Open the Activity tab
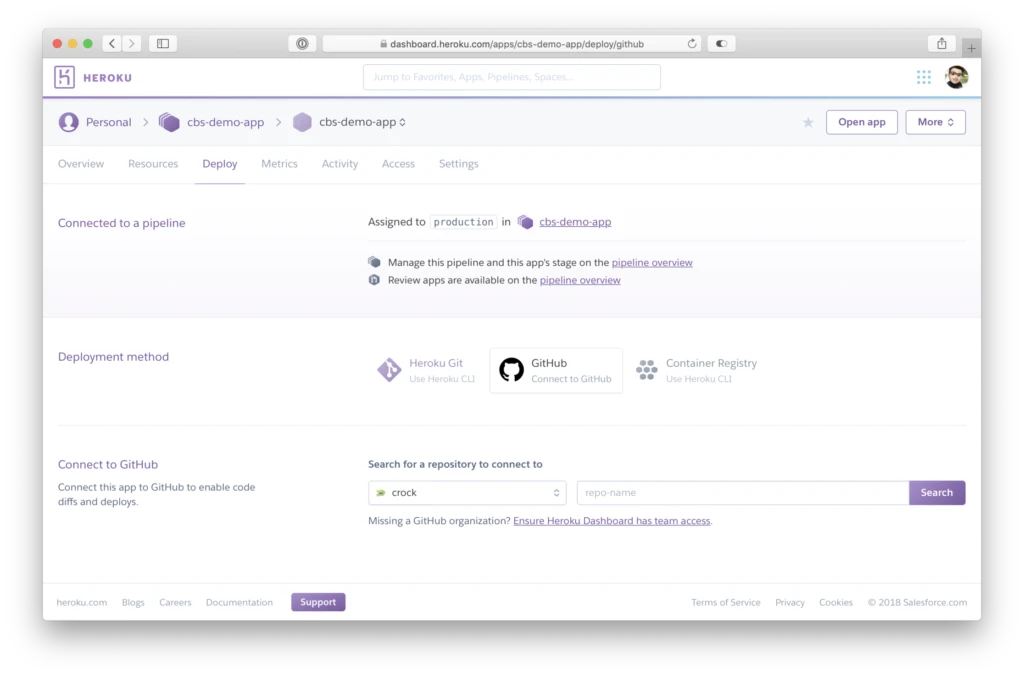The width and height of the screenshot is (1024, 677). point(340,164)
